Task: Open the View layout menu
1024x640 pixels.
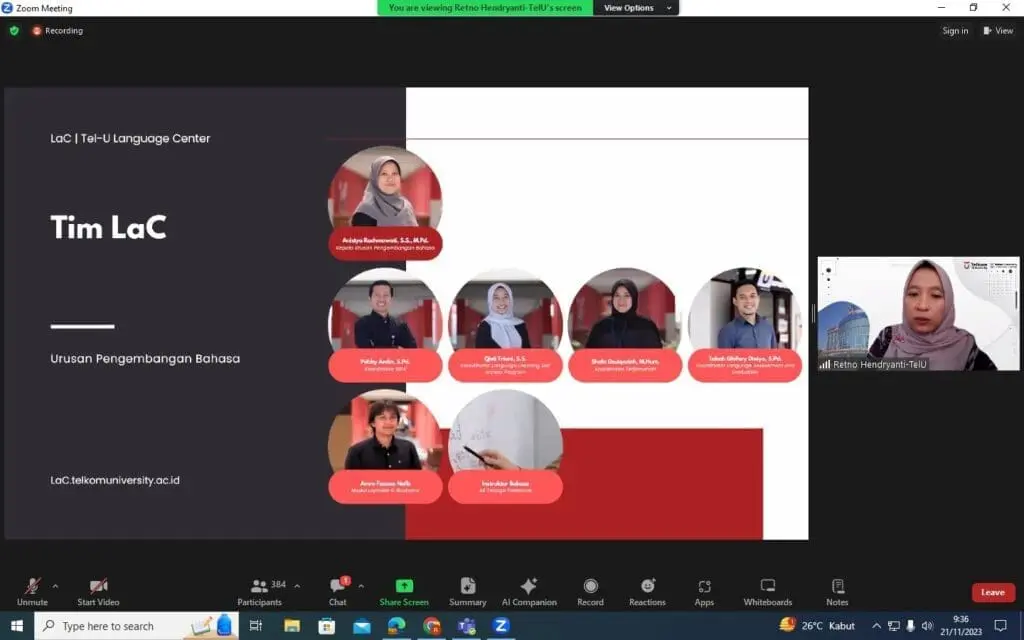Action: (x=998, y=31)
